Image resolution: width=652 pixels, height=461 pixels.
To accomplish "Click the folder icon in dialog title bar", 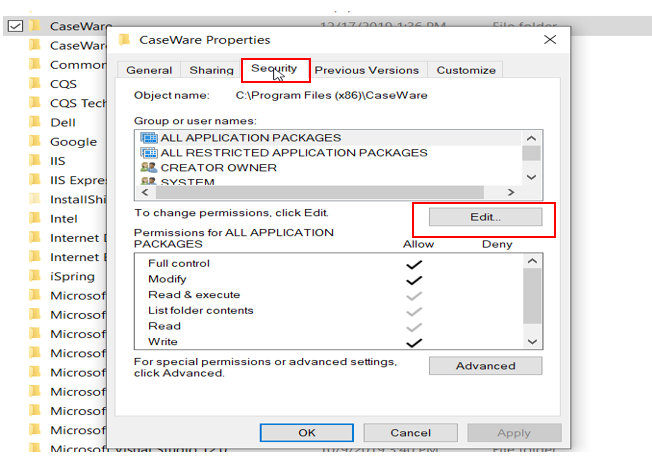I will 125,40.
